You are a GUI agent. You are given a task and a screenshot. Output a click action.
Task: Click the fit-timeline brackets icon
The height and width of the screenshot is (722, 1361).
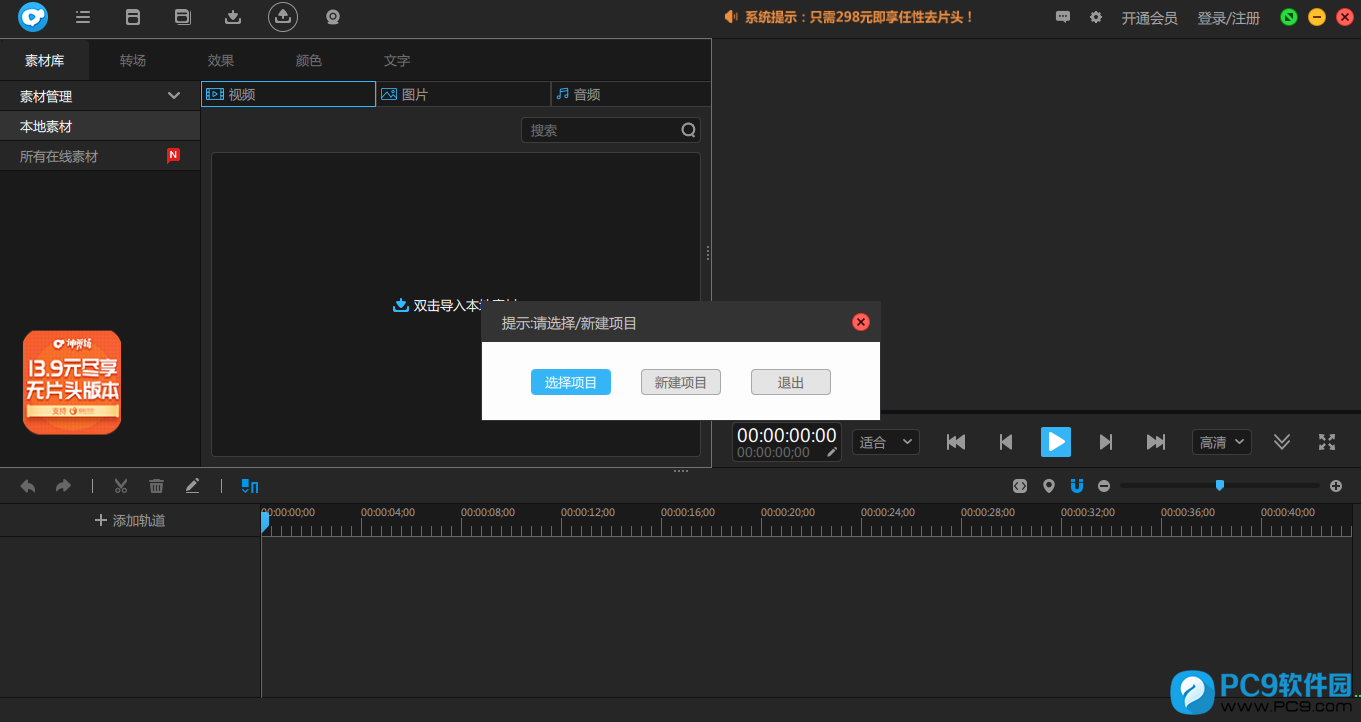(1020, 486)
